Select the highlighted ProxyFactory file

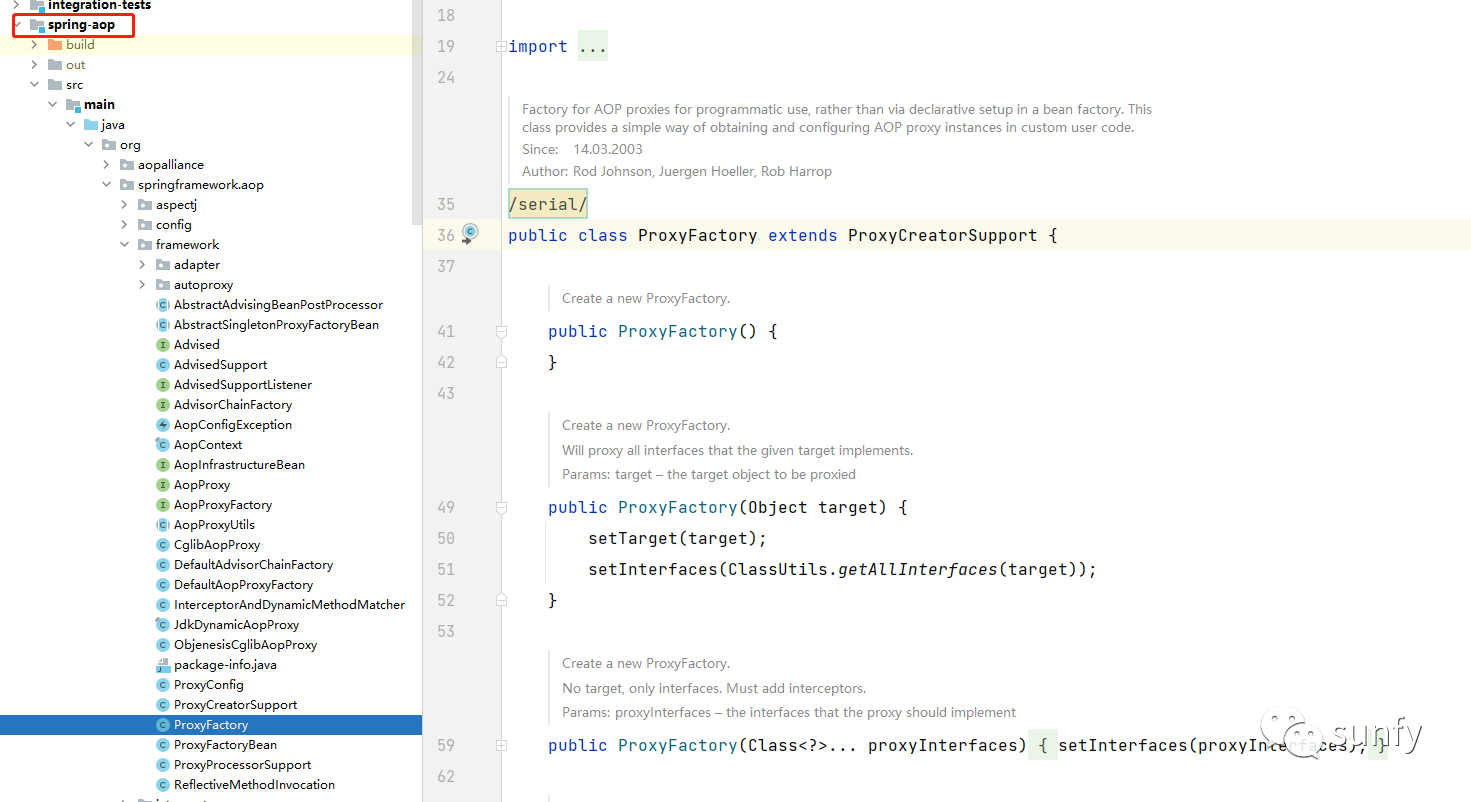tap(211, 725)
